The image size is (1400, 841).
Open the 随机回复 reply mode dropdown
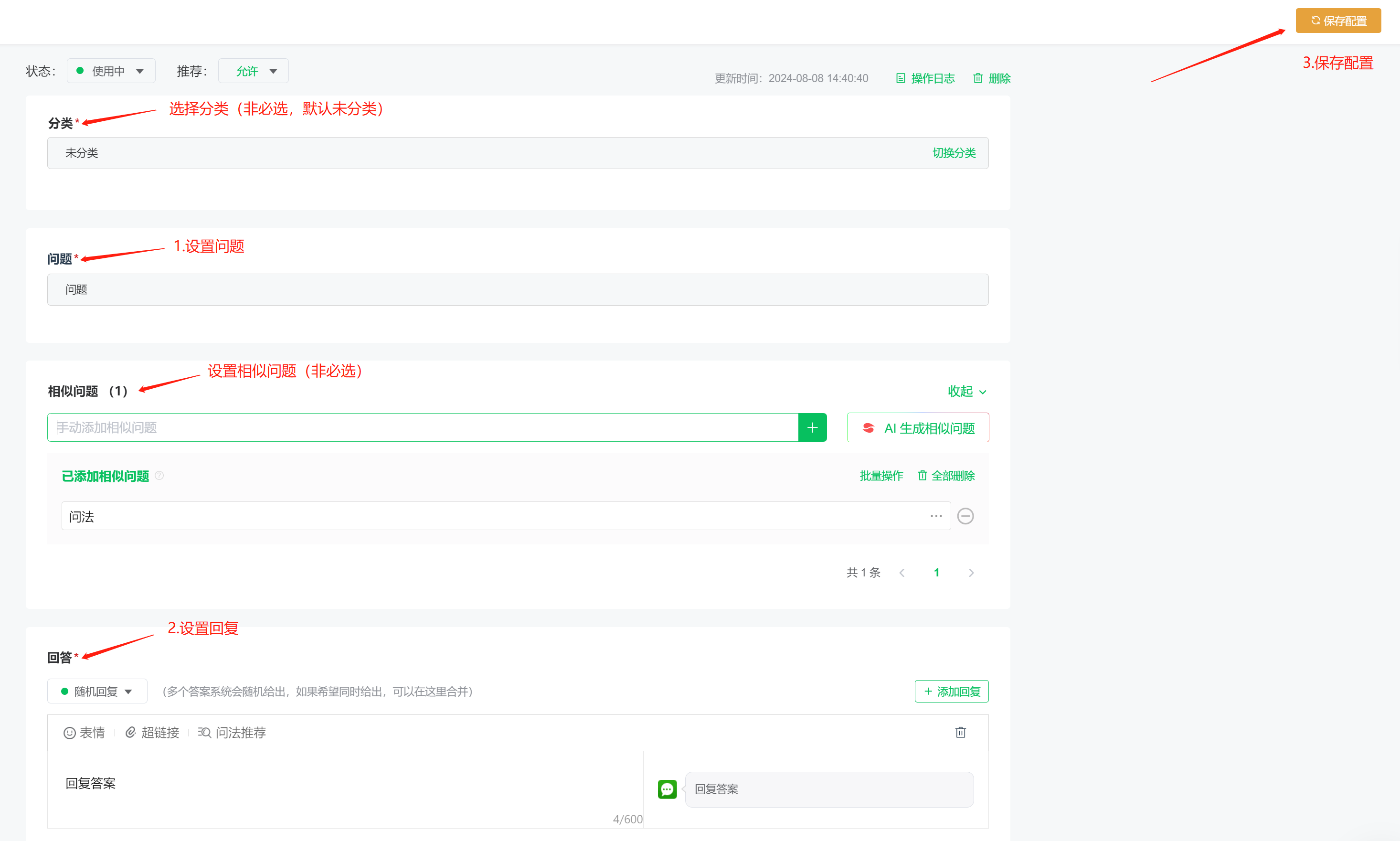(97, 692)
